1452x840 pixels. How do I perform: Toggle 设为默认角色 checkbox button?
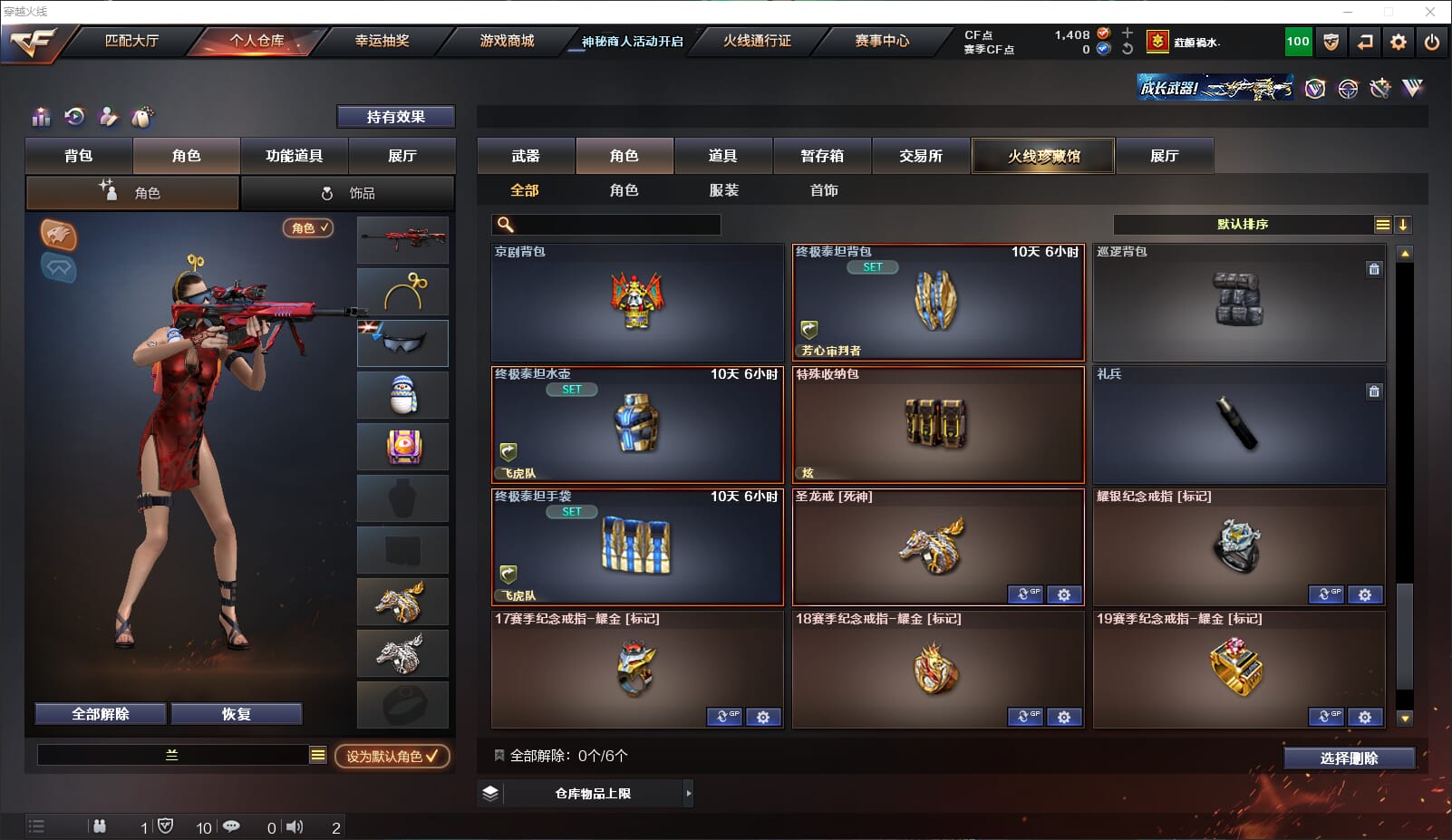coord(392,756)
